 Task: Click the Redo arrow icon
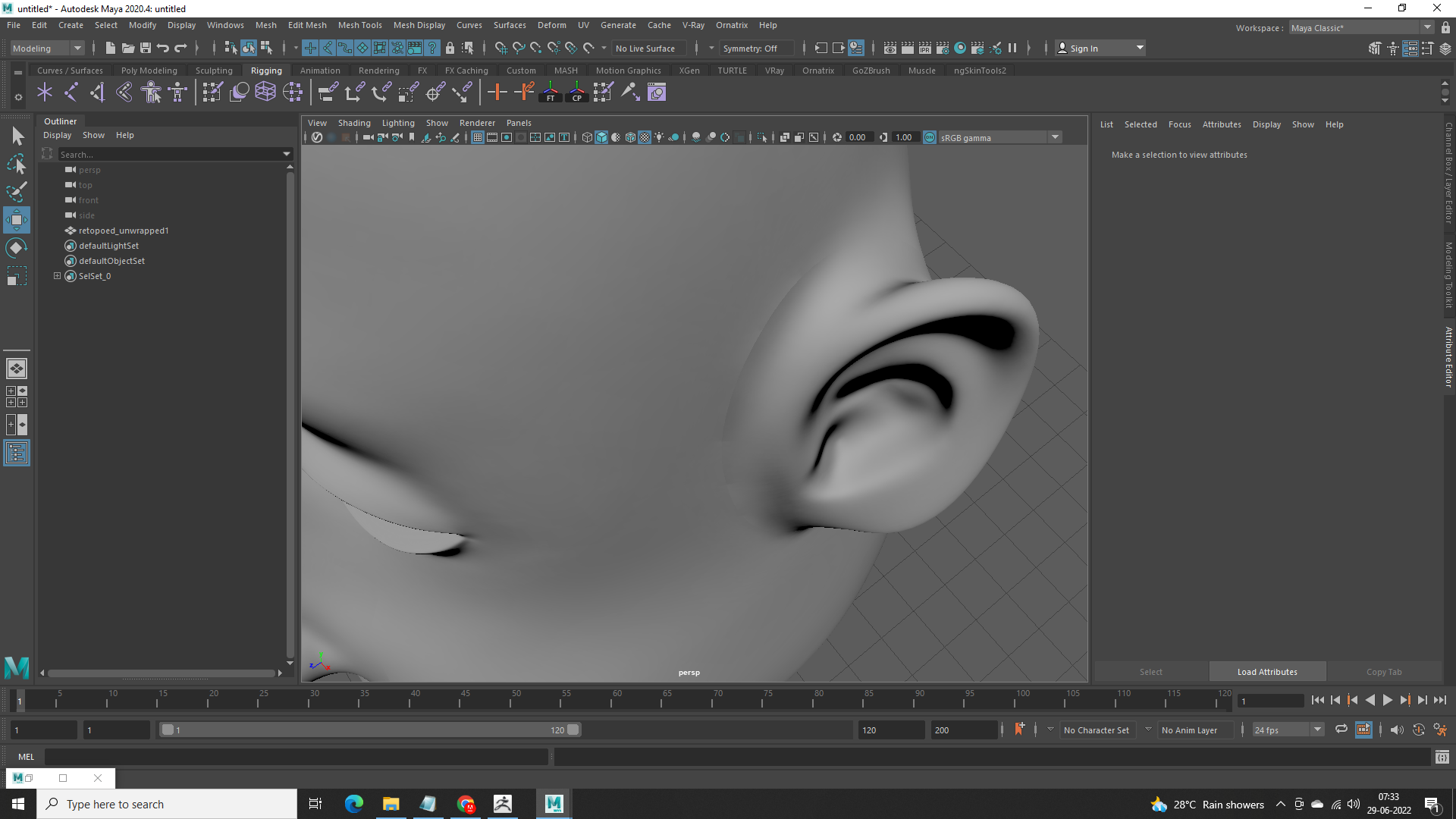(x=180, y=49)
